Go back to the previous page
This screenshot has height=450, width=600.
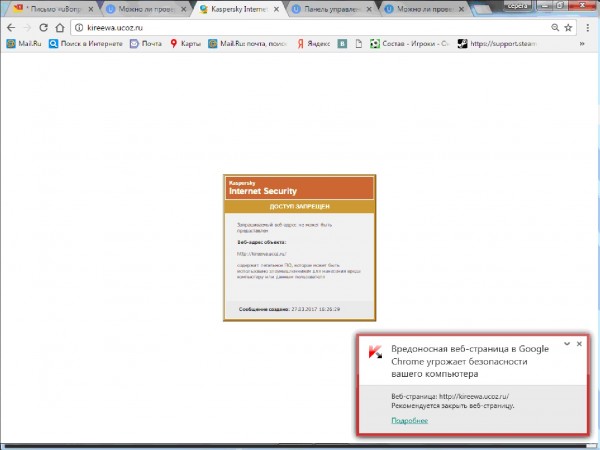coord(11,28)
